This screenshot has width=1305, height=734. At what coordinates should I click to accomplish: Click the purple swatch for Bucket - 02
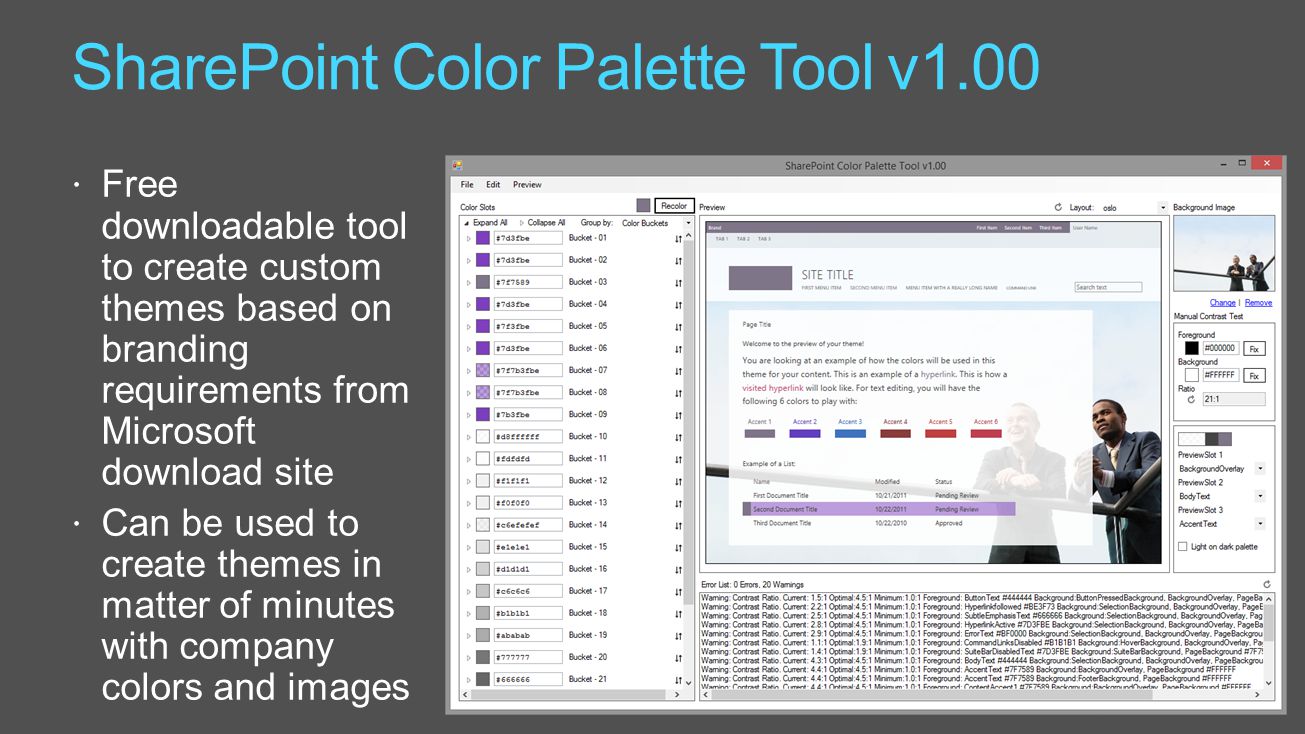(483, 260)
